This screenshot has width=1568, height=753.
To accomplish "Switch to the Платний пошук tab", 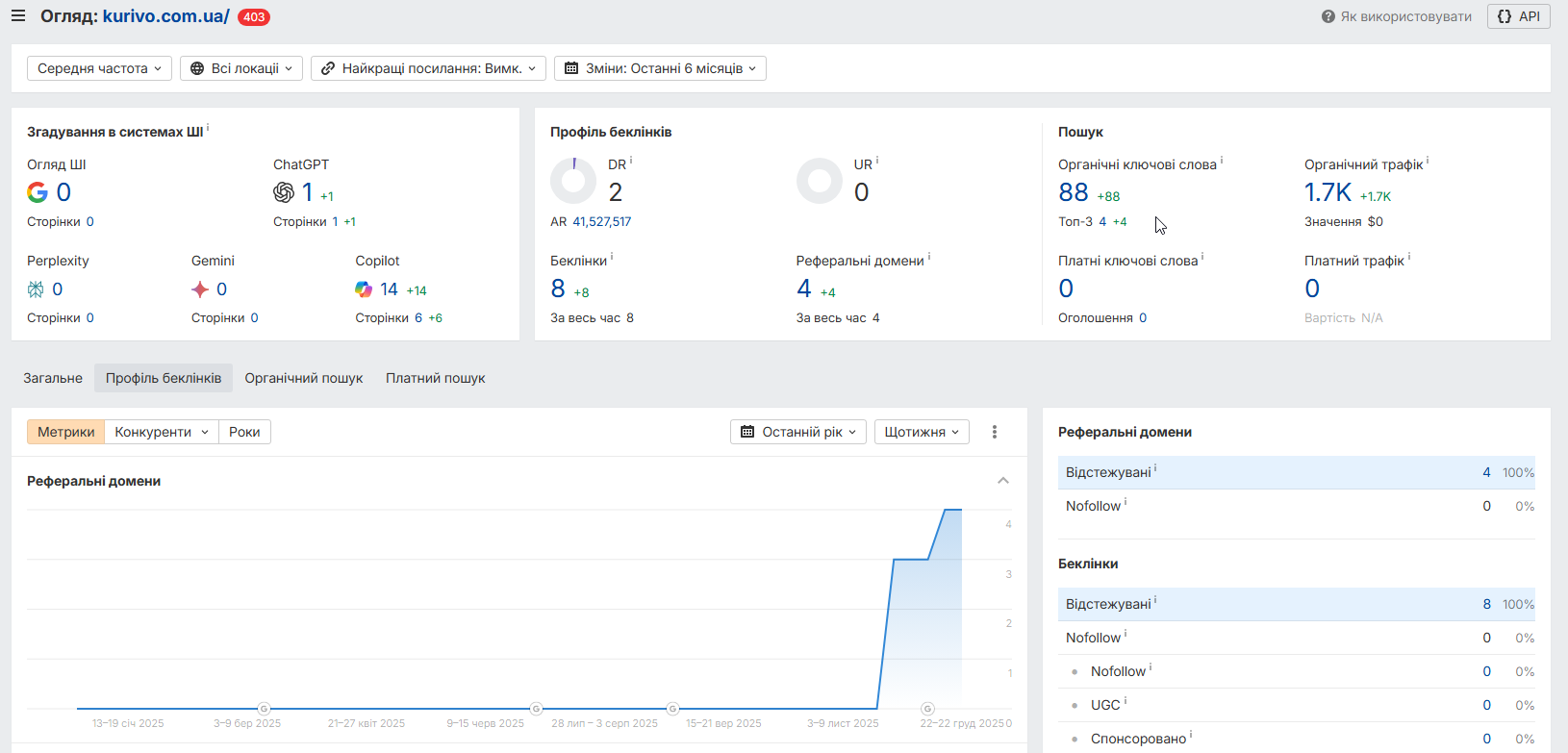I will 435,378.
